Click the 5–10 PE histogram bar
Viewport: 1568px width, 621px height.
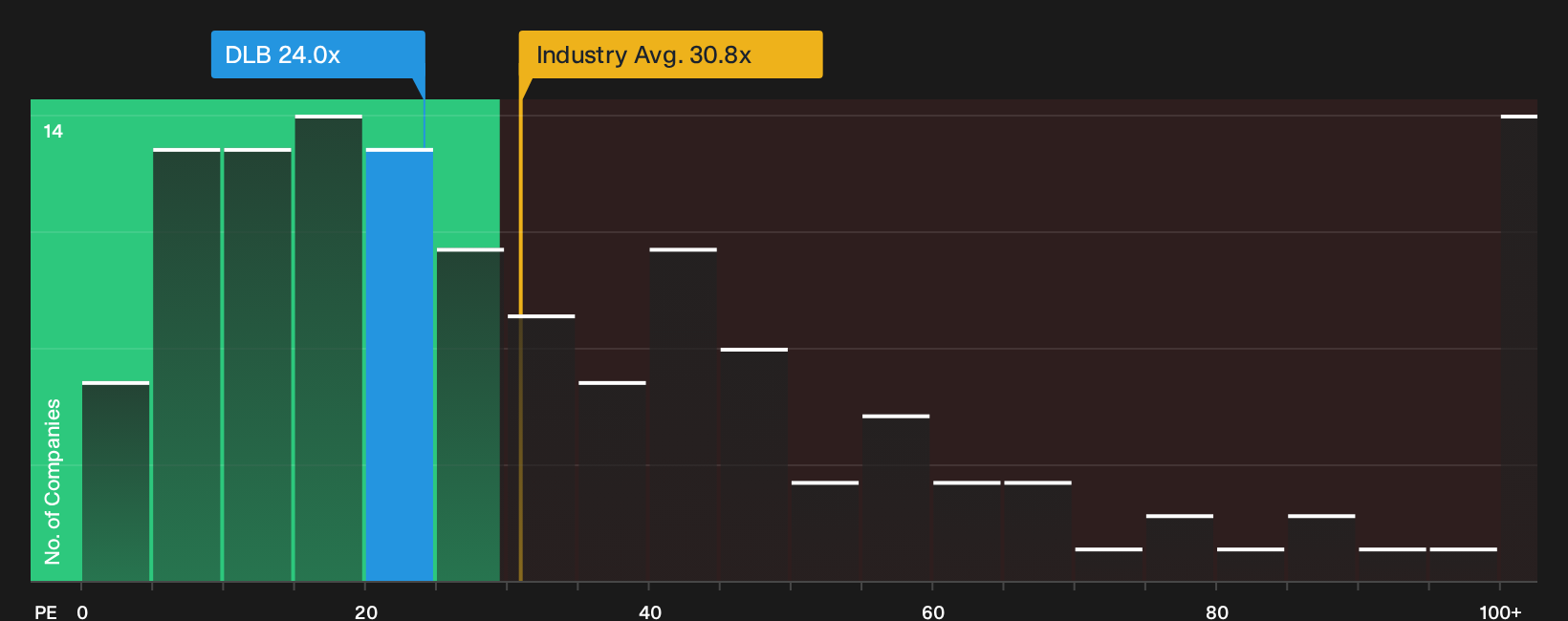[x=186, y=365]
